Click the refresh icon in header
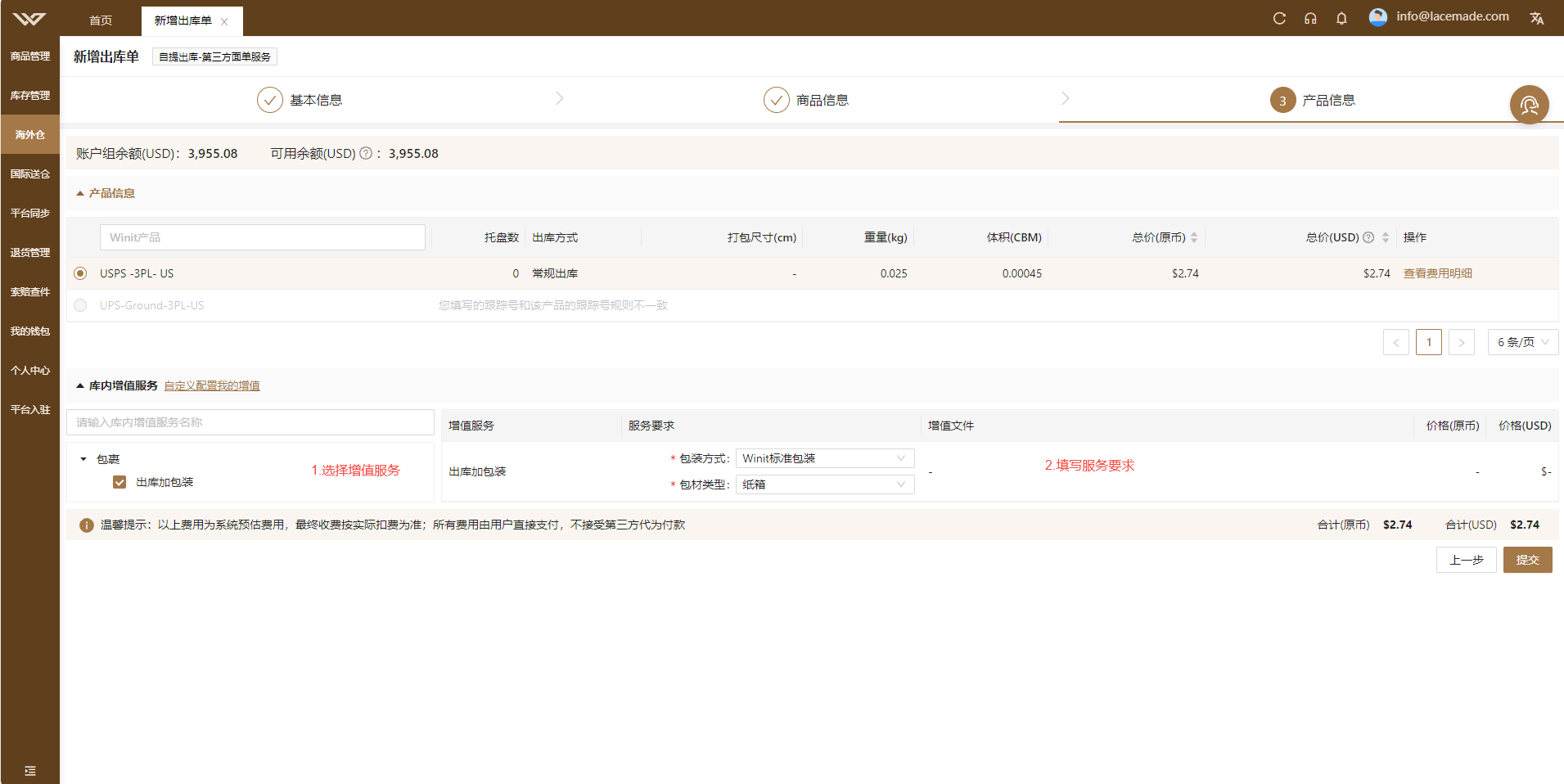Screen dimensions: 1564x784 point(1279,18)
